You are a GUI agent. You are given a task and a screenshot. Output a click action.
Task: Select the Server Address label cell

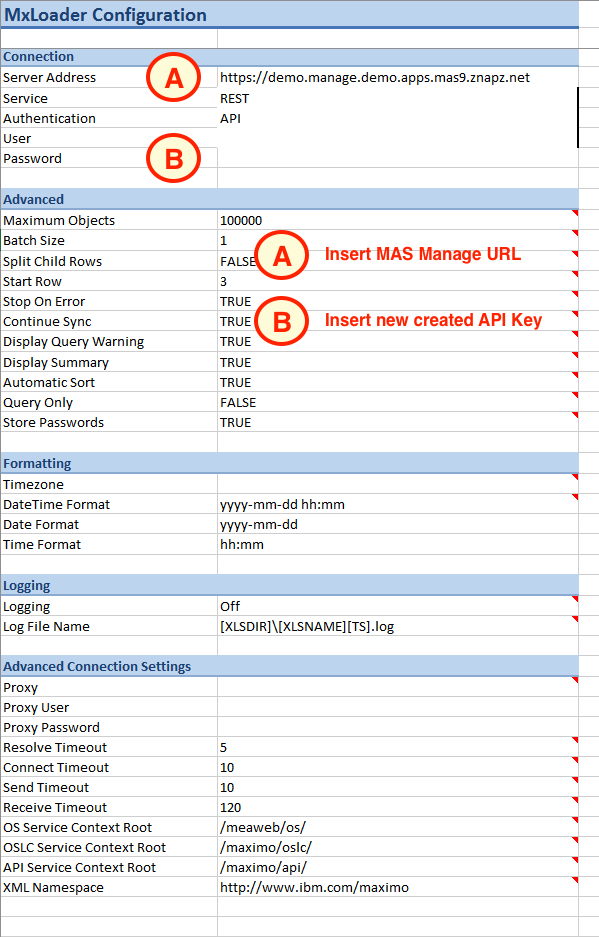click(x=109, y=78)
